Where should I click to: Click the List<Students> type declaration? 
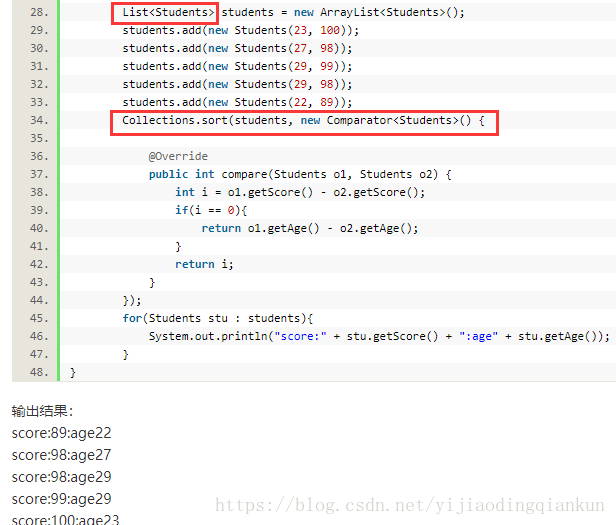[168, 13]
